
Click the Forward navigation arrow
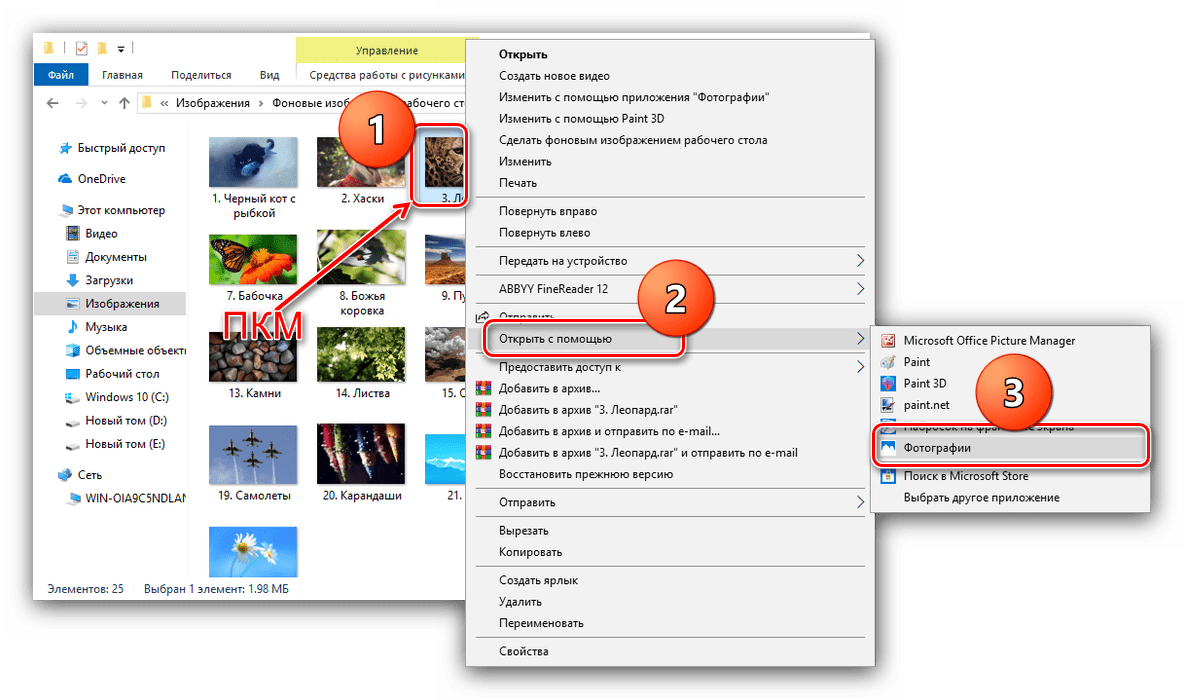click(81, 103)
